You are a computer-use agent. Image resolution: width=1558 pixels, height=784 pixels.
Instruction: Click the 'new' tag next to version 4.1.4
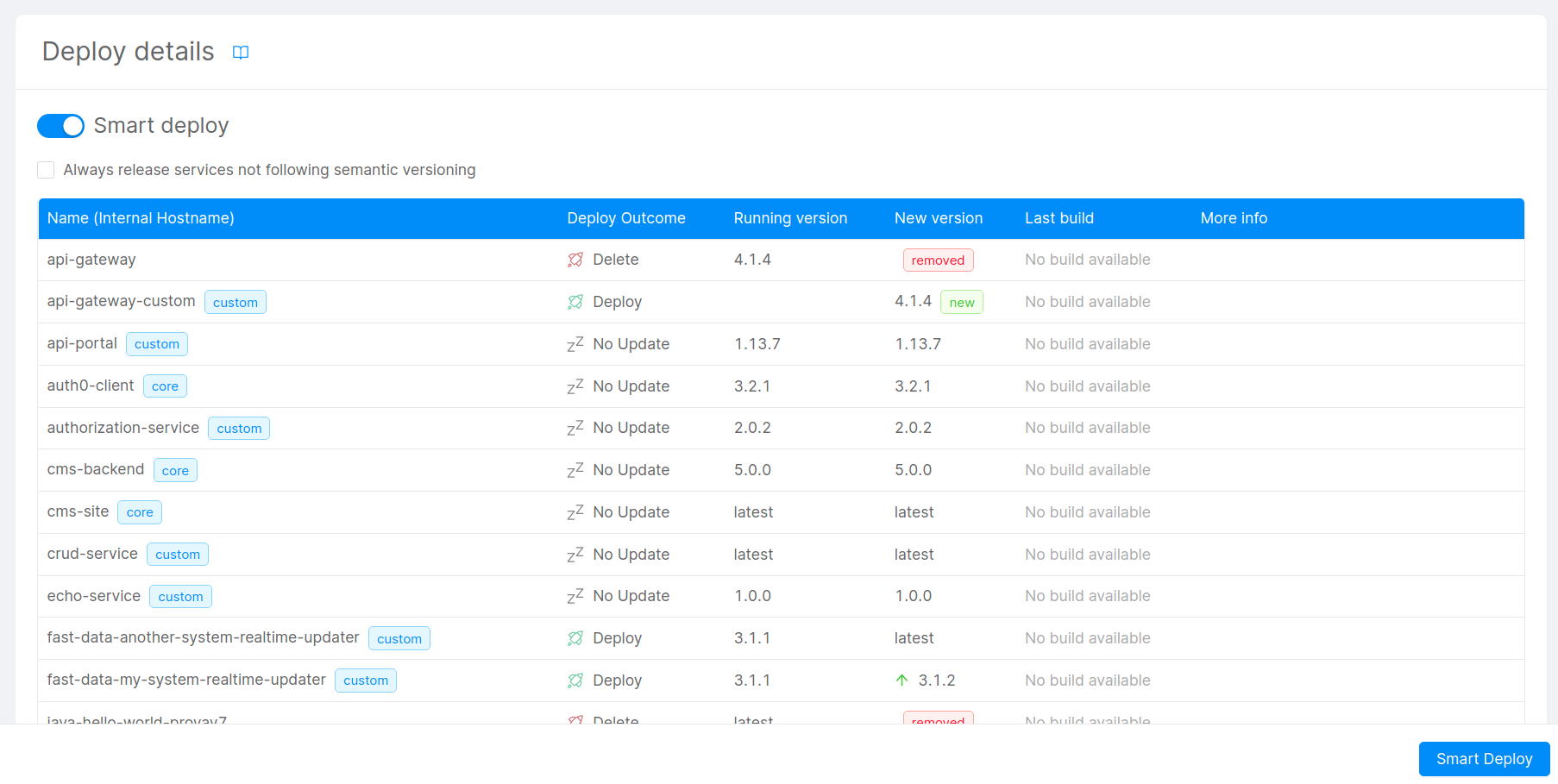(x=961, y=301)
